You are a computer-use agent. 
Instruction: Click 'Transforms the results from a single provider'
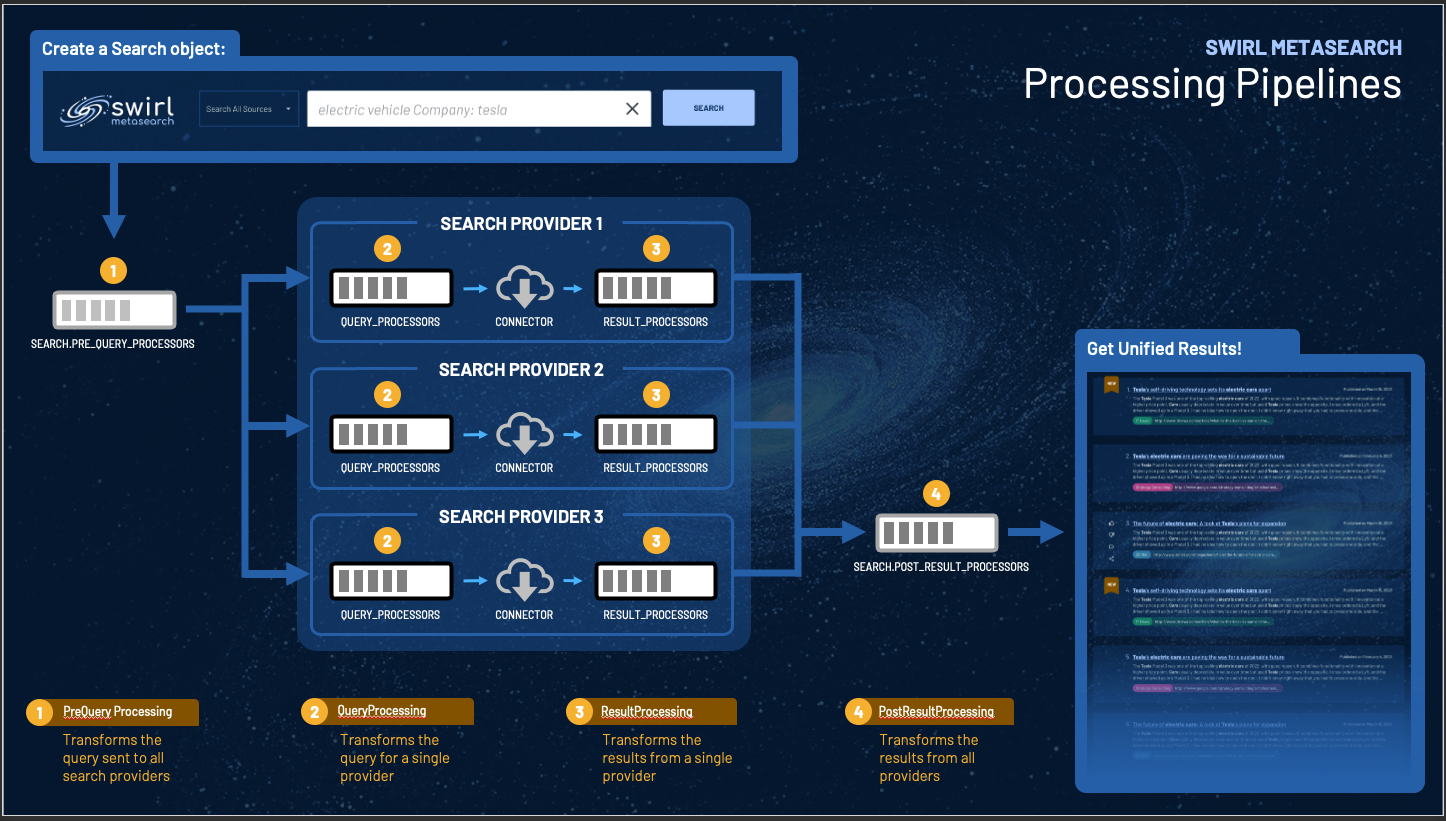667,758
